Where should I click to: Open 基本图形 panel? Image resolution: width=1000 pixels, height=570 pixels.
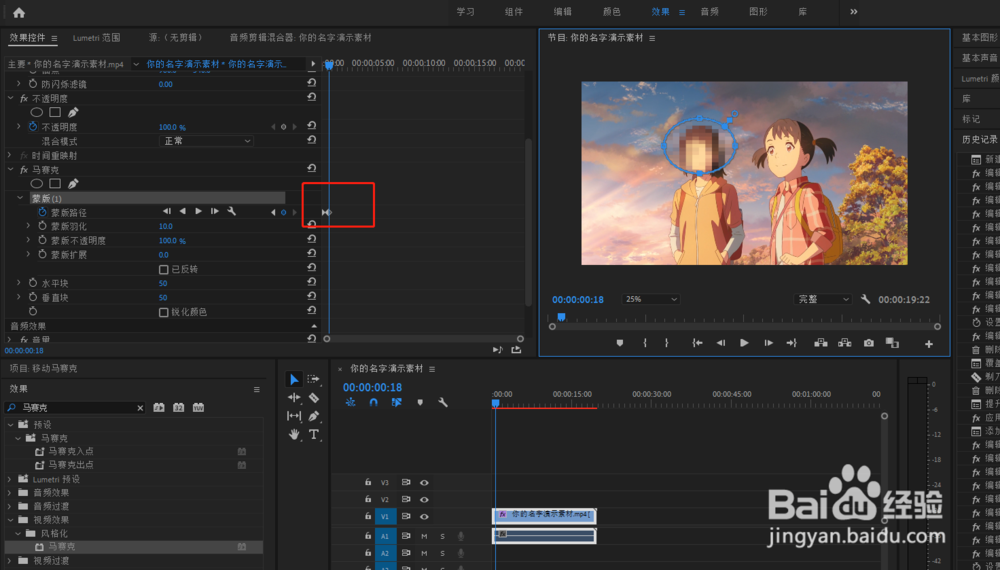tap(979, 38)
